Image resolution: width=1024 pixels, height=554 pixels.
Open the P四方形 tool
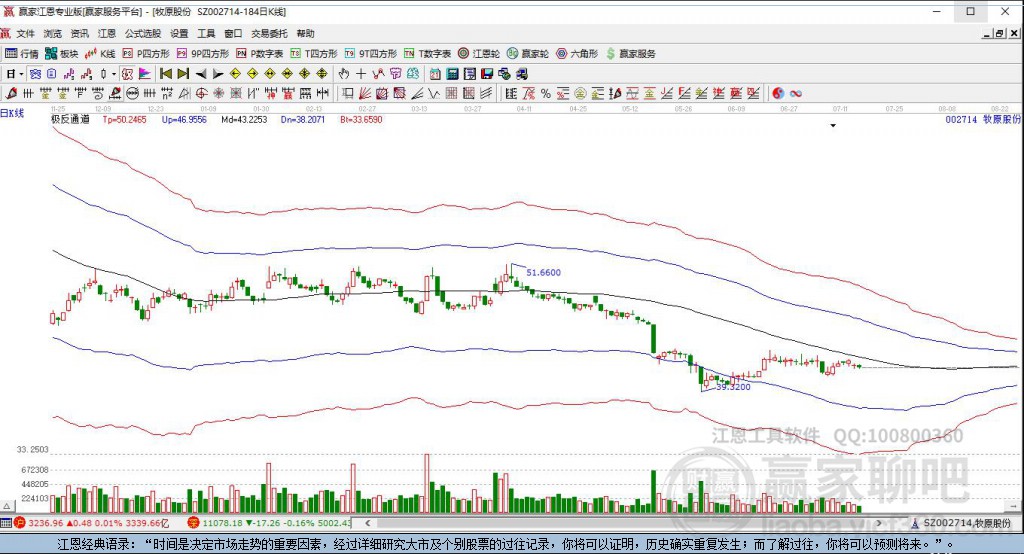click(x=146, y=54)
